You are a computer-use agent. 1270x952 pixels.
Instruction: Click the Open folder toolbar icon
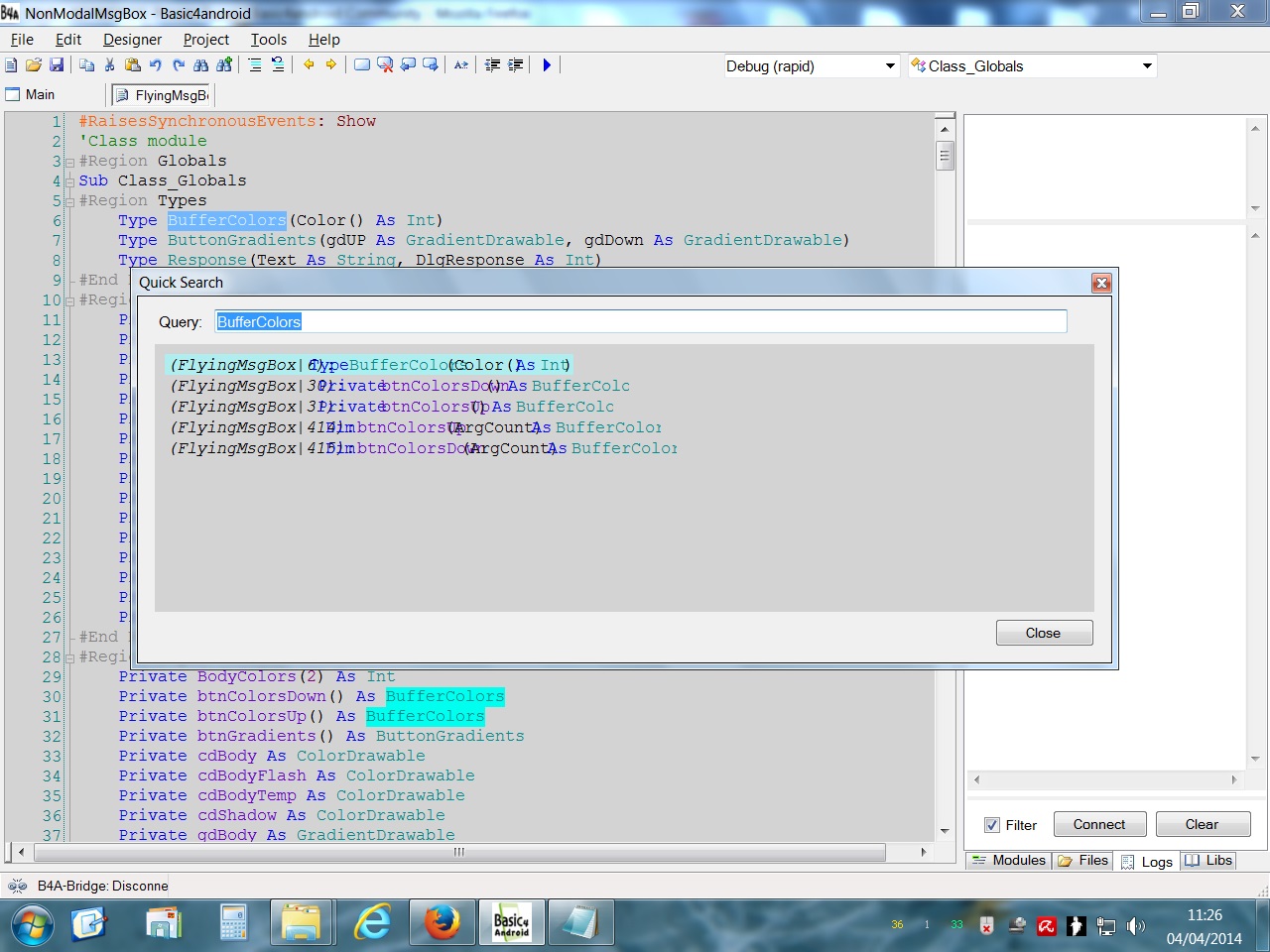(x=34, y=65)
